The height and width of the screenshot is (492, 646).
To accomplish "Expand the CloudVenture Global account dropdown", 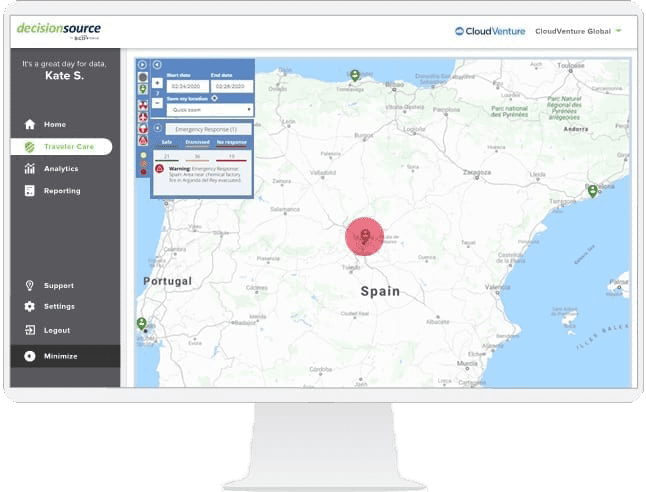I will coord(619,30).
